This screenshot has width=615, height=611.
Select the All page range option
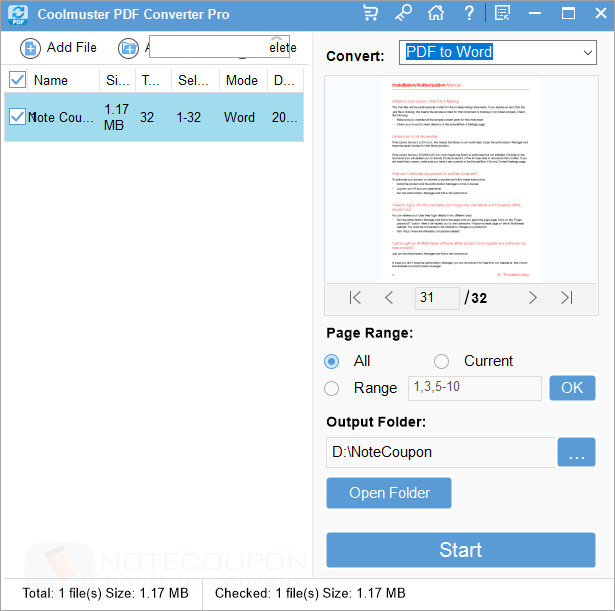click(x=331, y=361)
